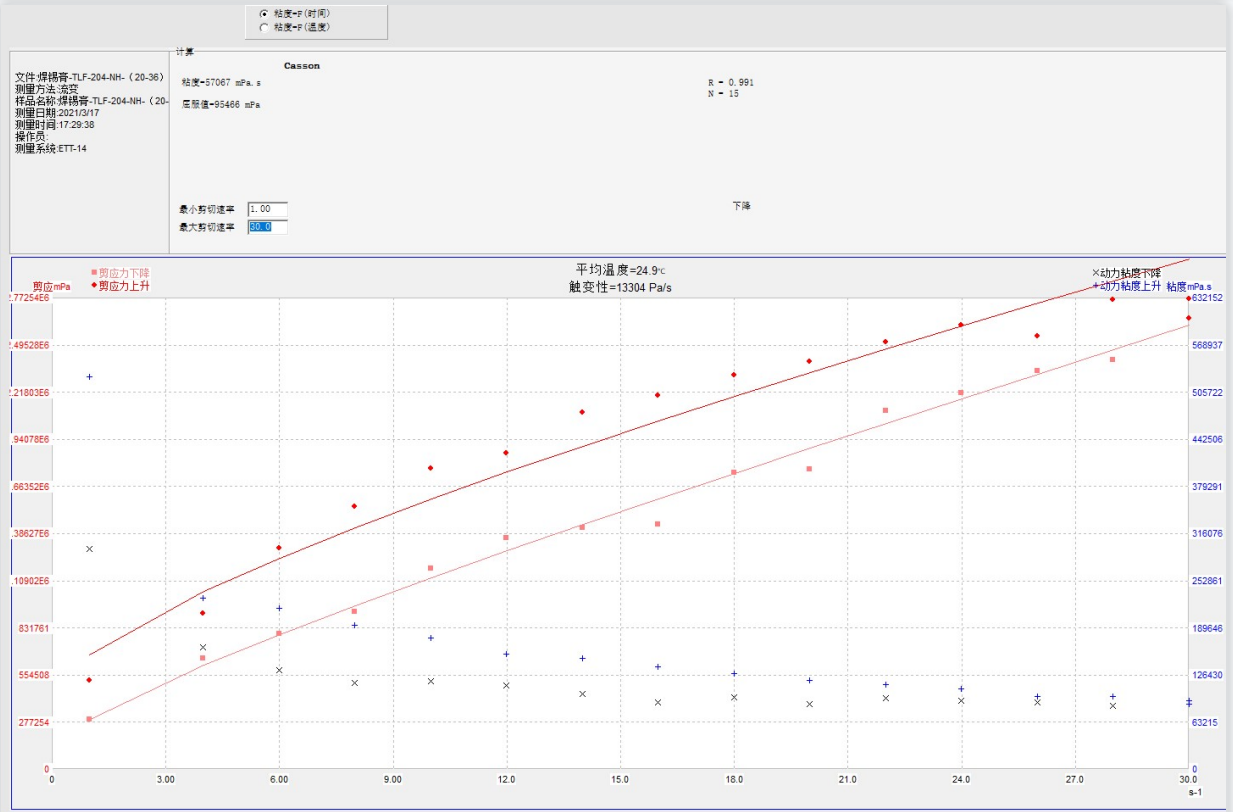Select the 粘度=F(时间) radio button
The height and width of the screenshot is (812, 1233).
(x=264, y=13)
